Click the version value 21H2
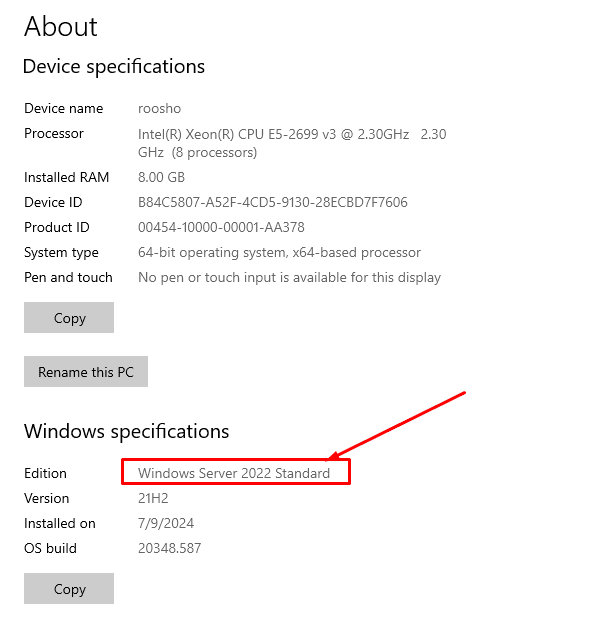 (154, 498)
